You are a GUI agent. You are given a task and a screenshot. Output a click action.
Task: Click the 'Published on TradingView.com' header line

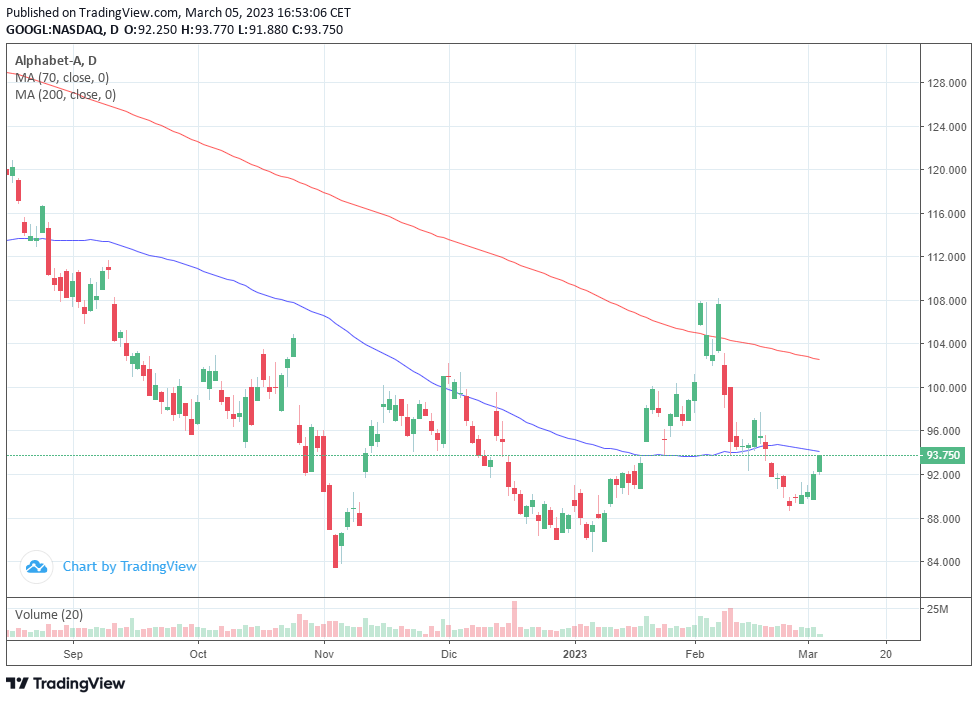178,12
